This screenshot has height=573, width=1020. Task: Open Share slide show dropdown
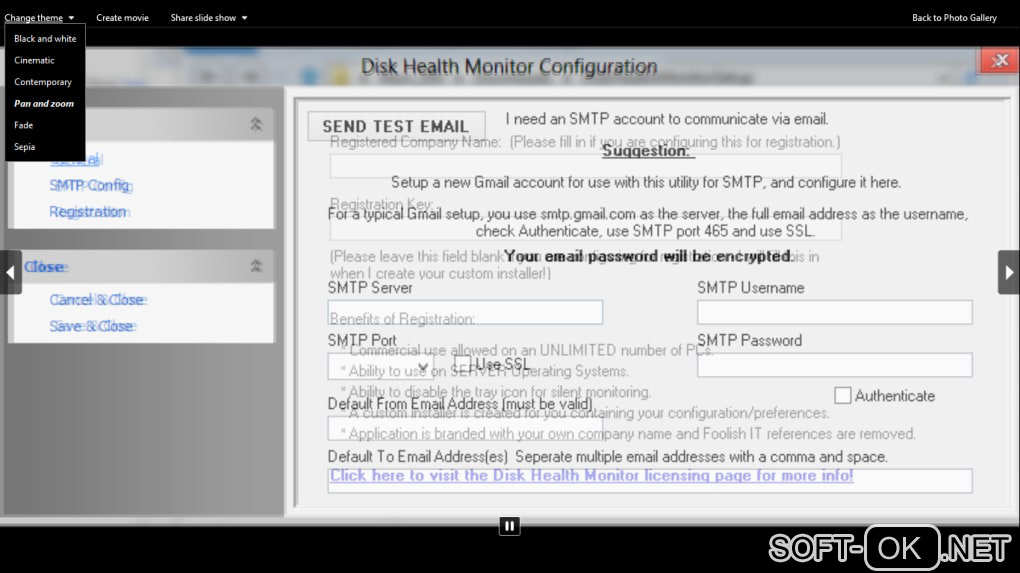pyautogui.click(x=209, y=18)
